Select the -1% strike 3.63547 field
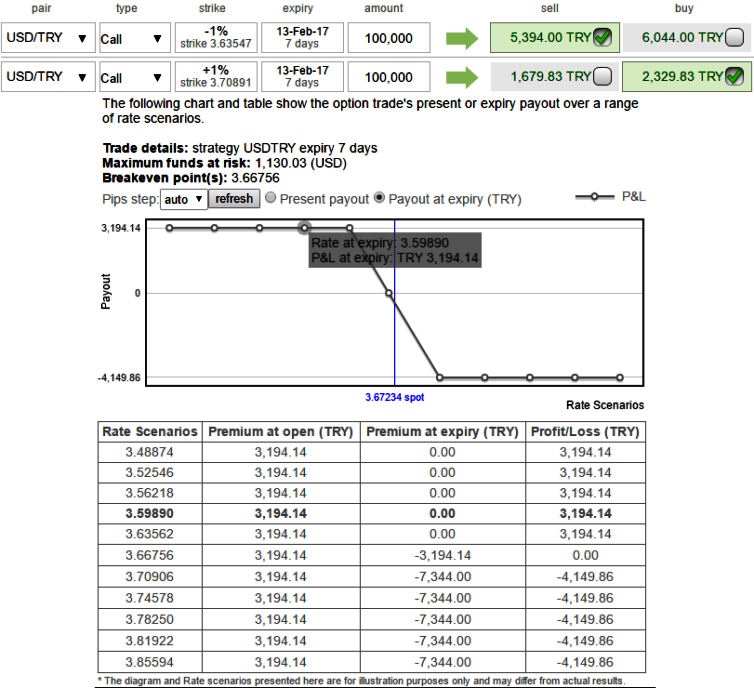 216,38
